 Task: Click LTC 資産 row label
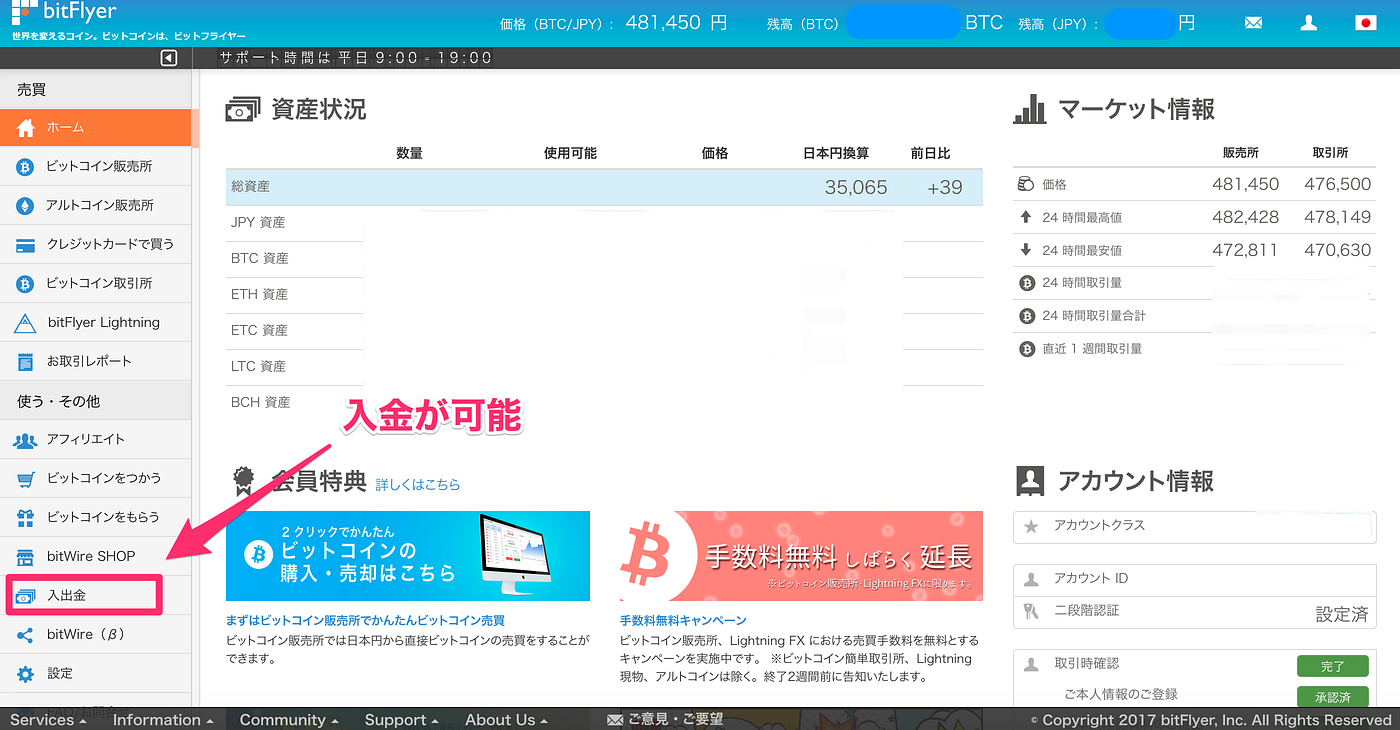(x=259, y=367)
